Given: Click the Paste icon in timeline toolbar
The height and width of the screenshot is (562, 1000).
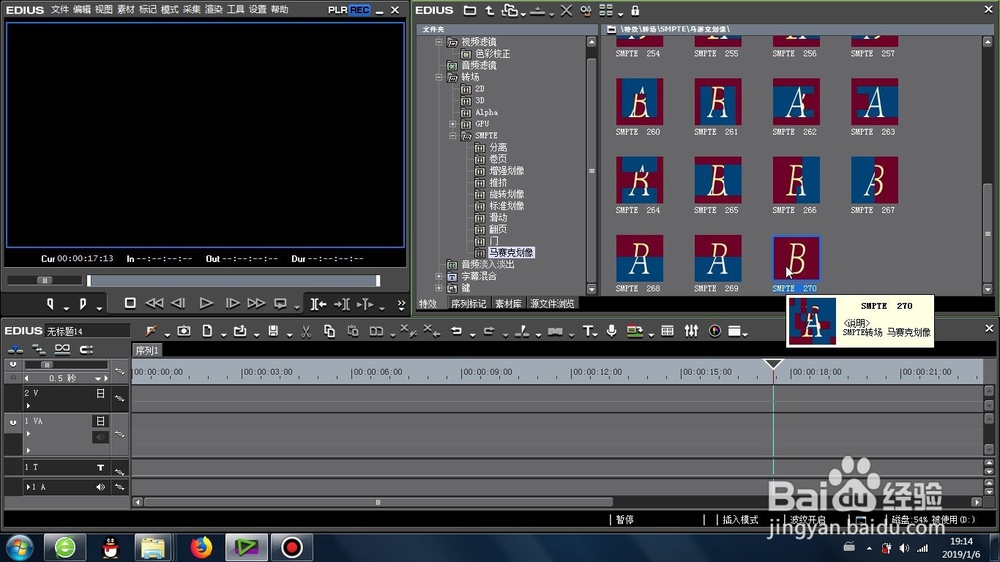Looking at the screenshot, I should [x=353, y=330].
